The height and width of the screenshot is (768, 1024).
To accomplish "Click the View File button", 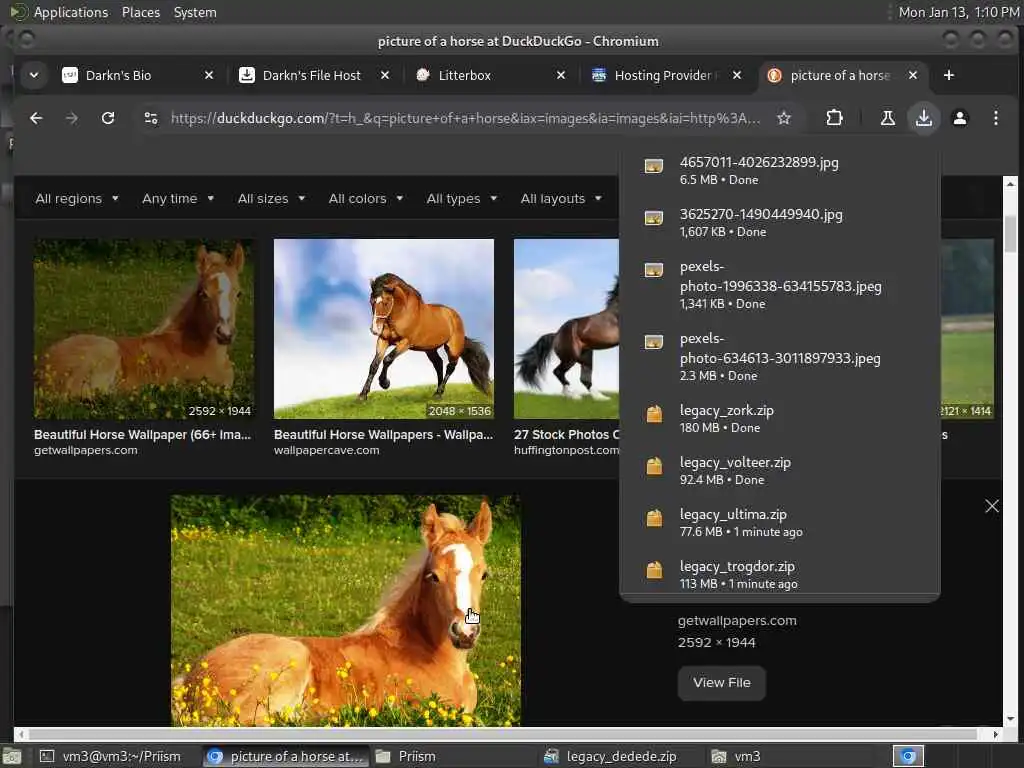I will tap(722, 683).
